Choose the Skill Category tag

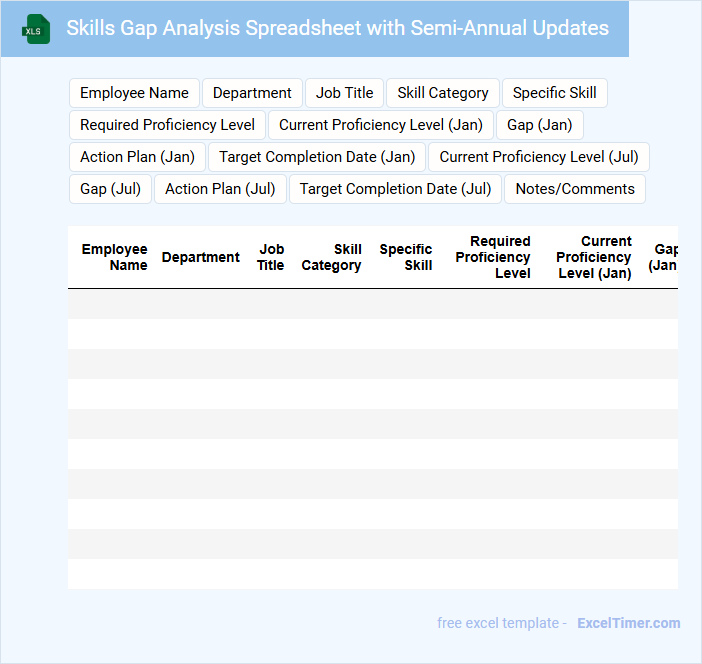click(x=442, y=93)
